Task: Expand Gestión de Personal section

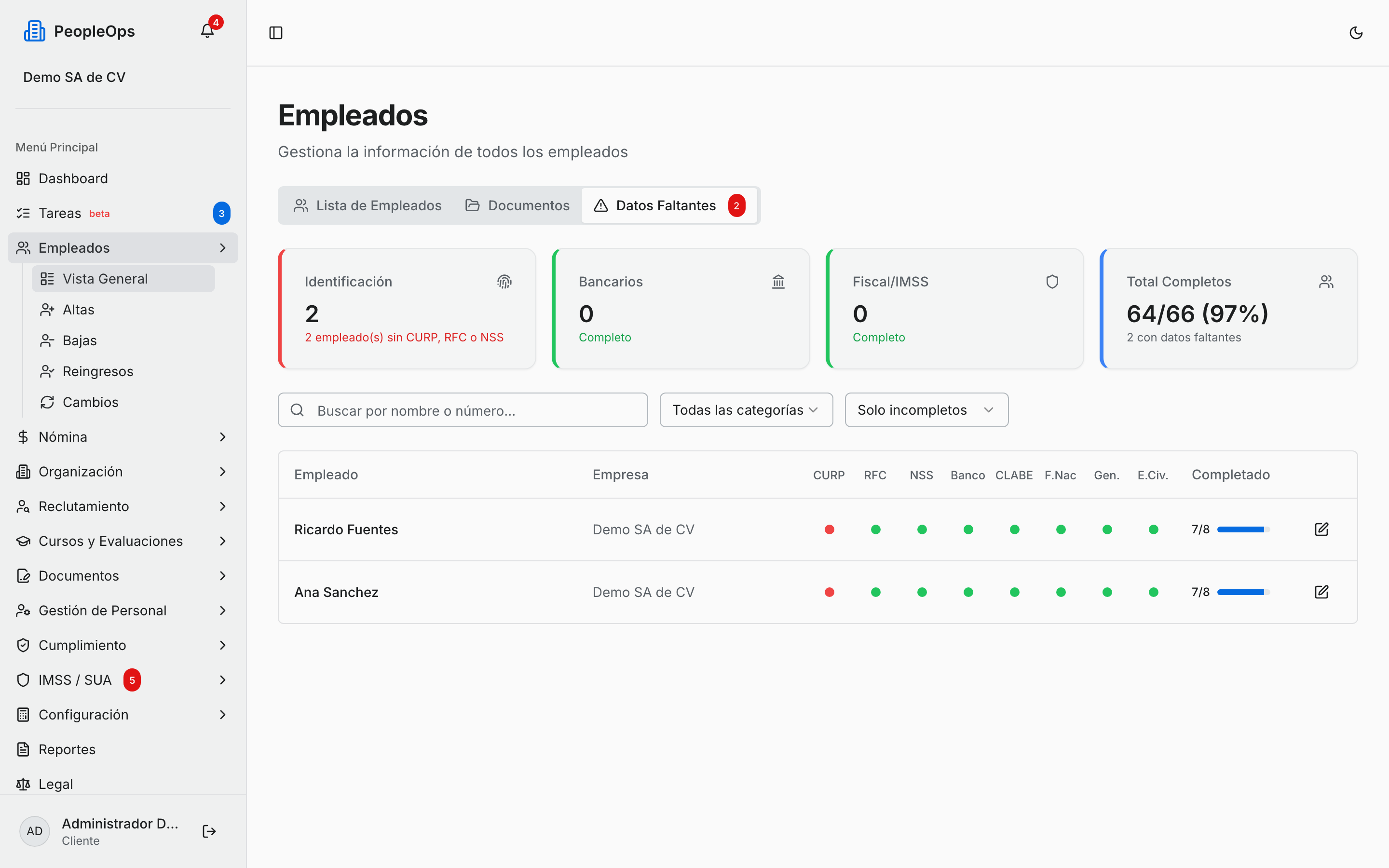Action: (x=123, y=611)
